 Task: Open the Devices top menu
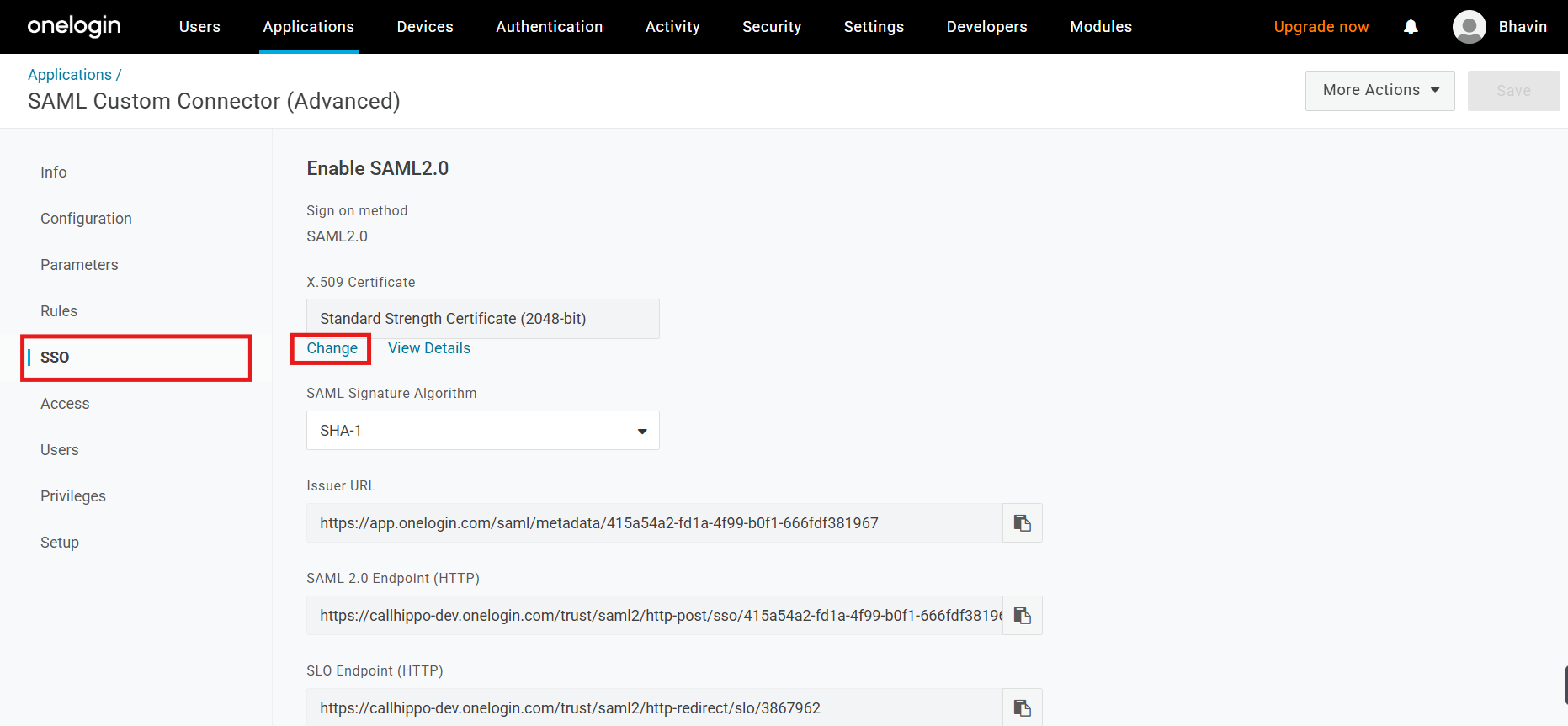pos(425,27)
